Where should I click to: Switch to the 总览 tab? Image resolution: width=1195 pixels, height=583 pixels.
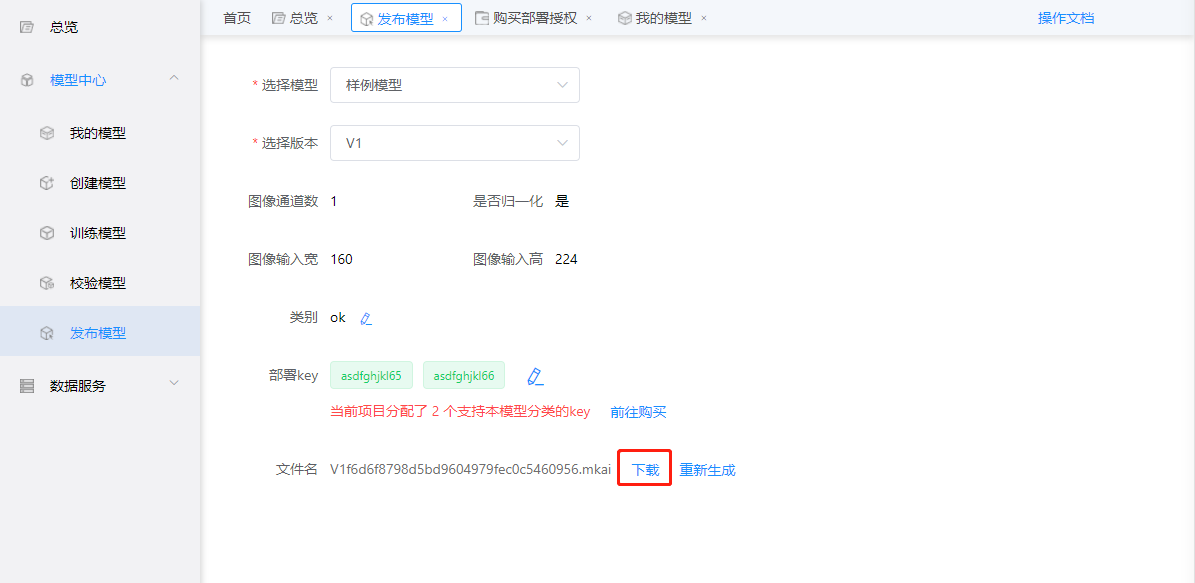click(303, 18)
